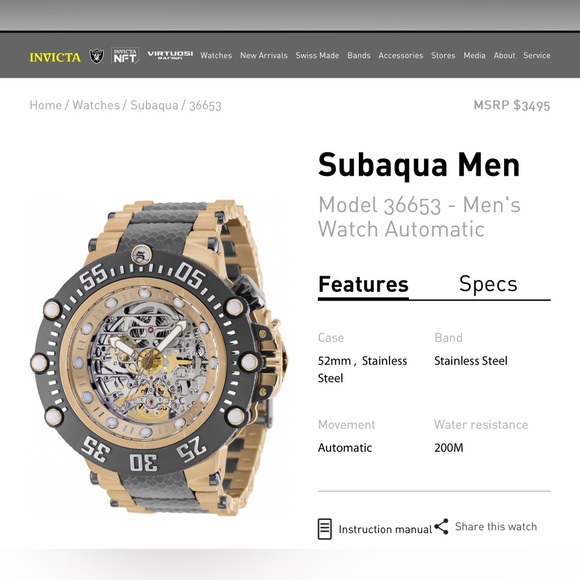Open the Service page
The width and height of the screenshot is (580, 580).
tap(536, 55)
